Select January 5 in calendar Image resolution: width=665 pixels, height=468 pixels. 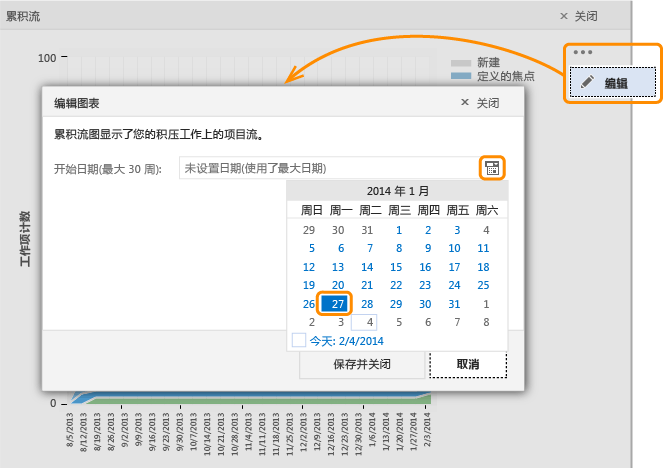coord(312,248)
